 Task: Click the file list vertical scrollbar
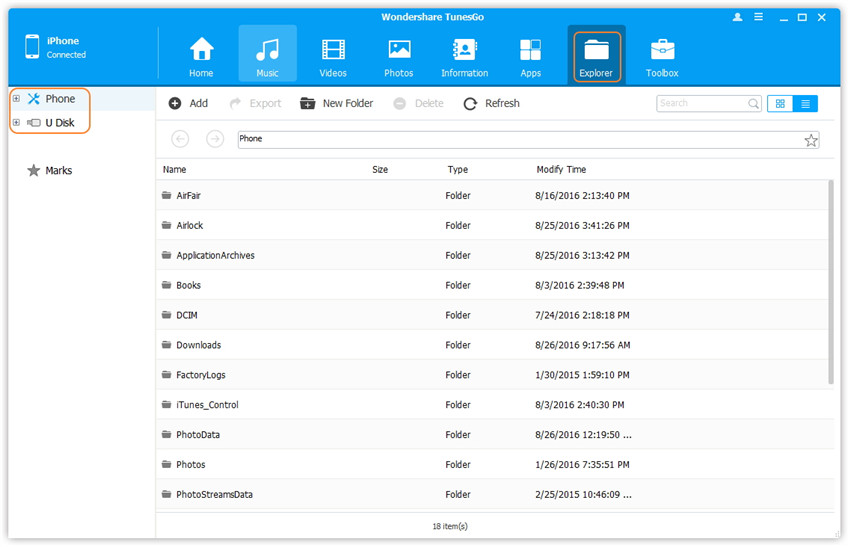831,280
